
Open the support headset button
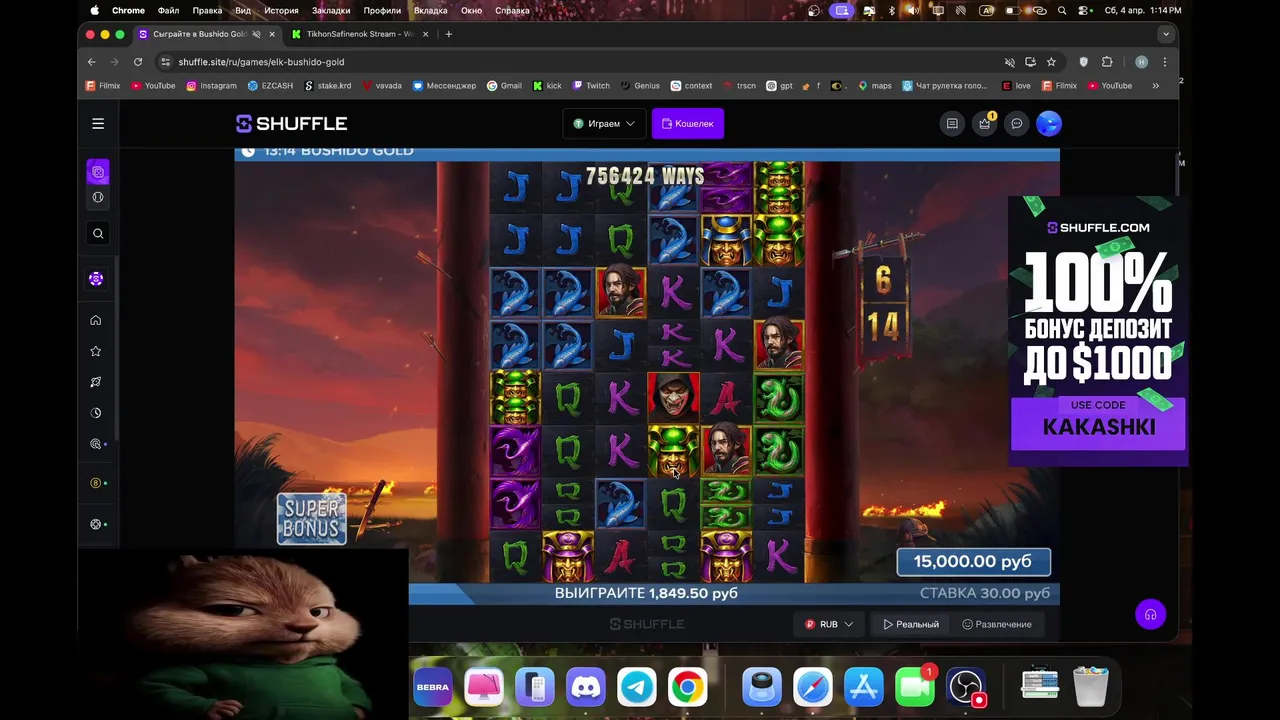1151,614
